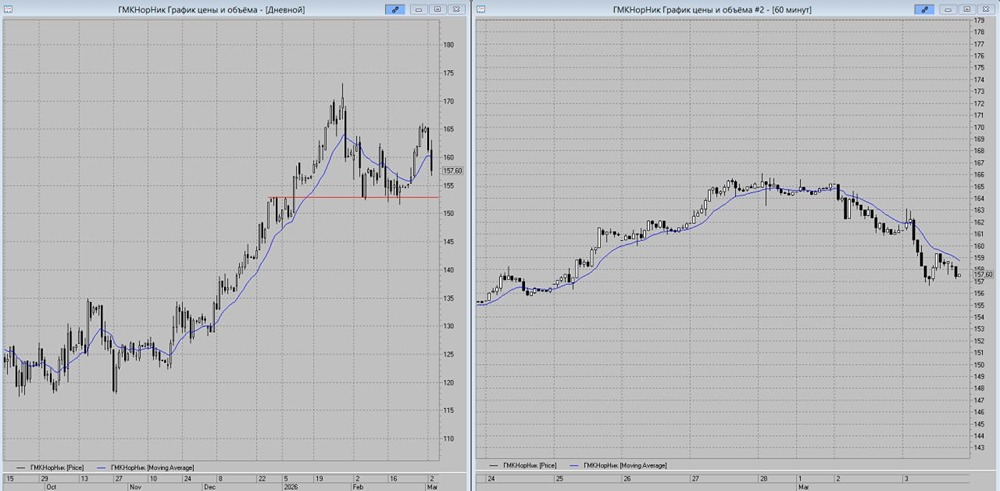The width and height of the screenshot is (1000, 491).
Task: Select the Дневной chart title bar text
Action: tap(212, 10)
